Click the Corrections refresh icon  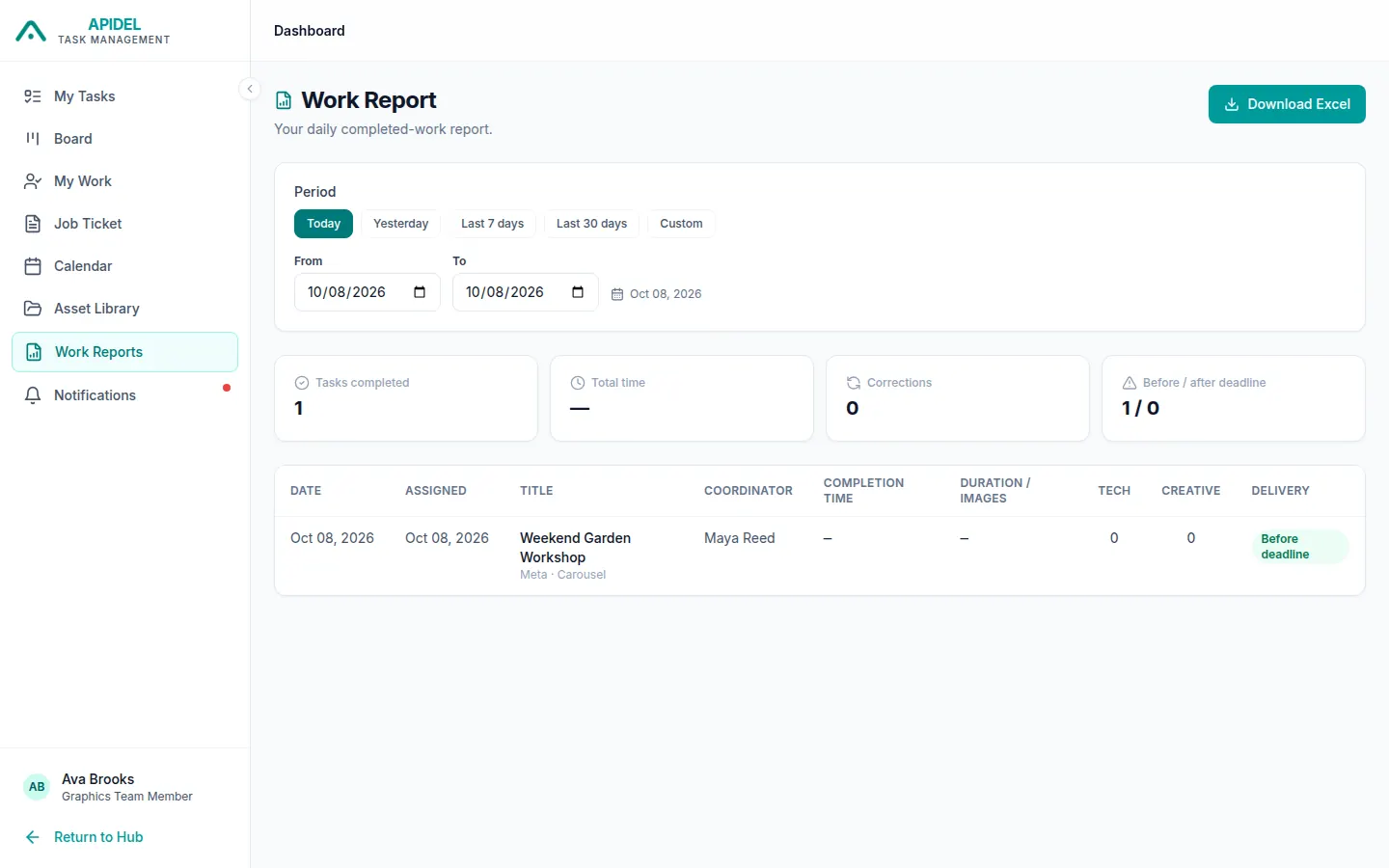pos(854,383)
